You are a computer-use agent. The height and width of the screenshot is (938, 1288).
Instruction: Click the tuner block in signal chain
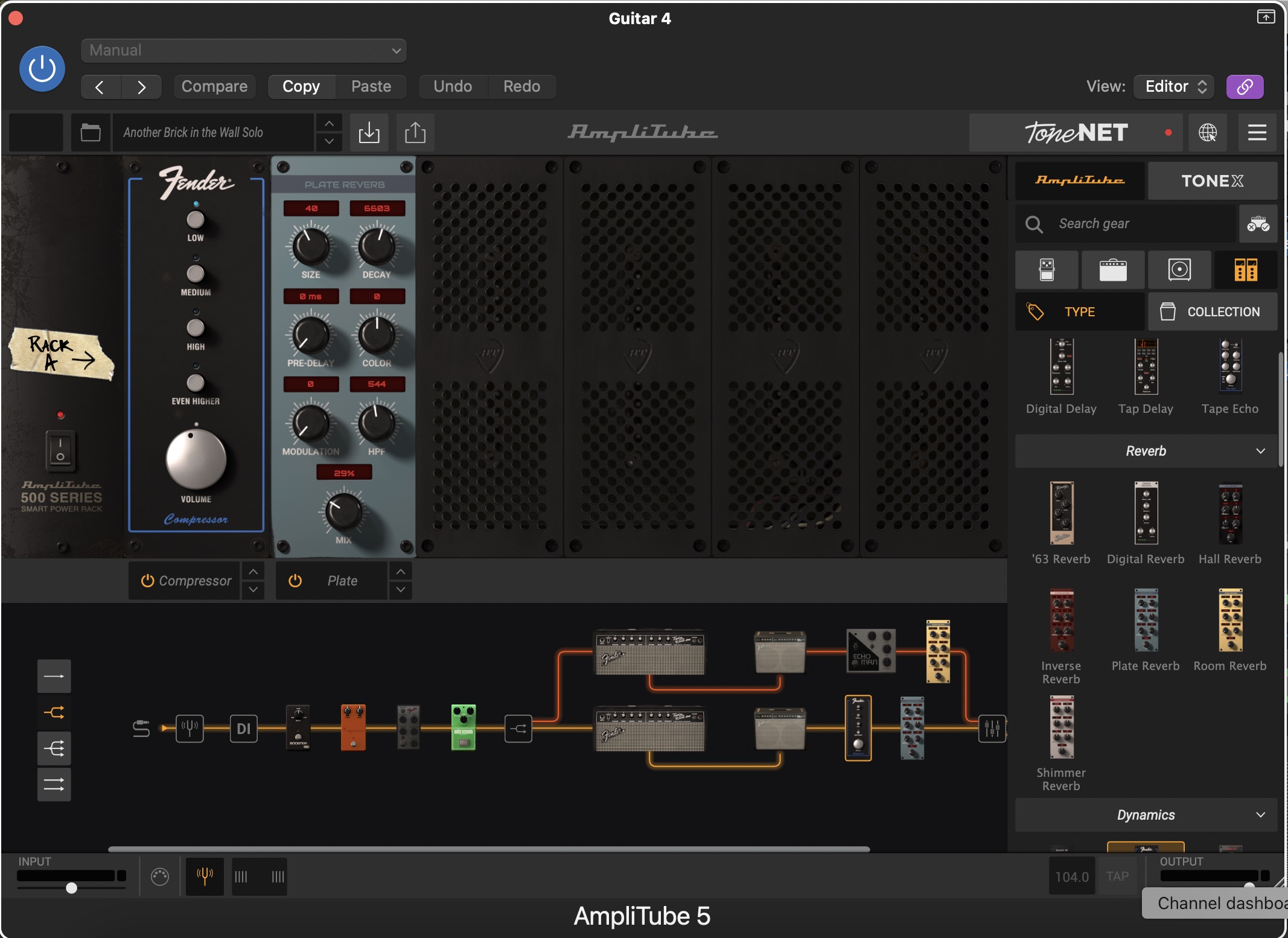click(190, 729)
